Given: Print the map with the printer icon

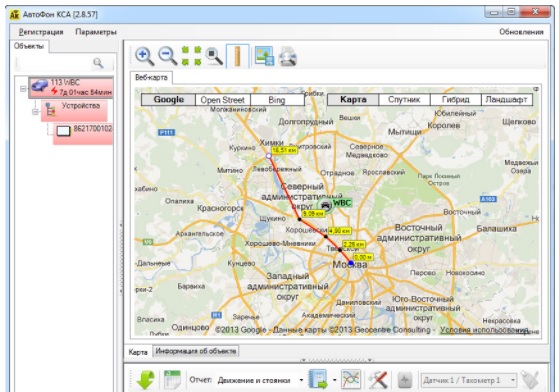Looking at the screenshot, I should pyautogui.click(x=287, y=56).
